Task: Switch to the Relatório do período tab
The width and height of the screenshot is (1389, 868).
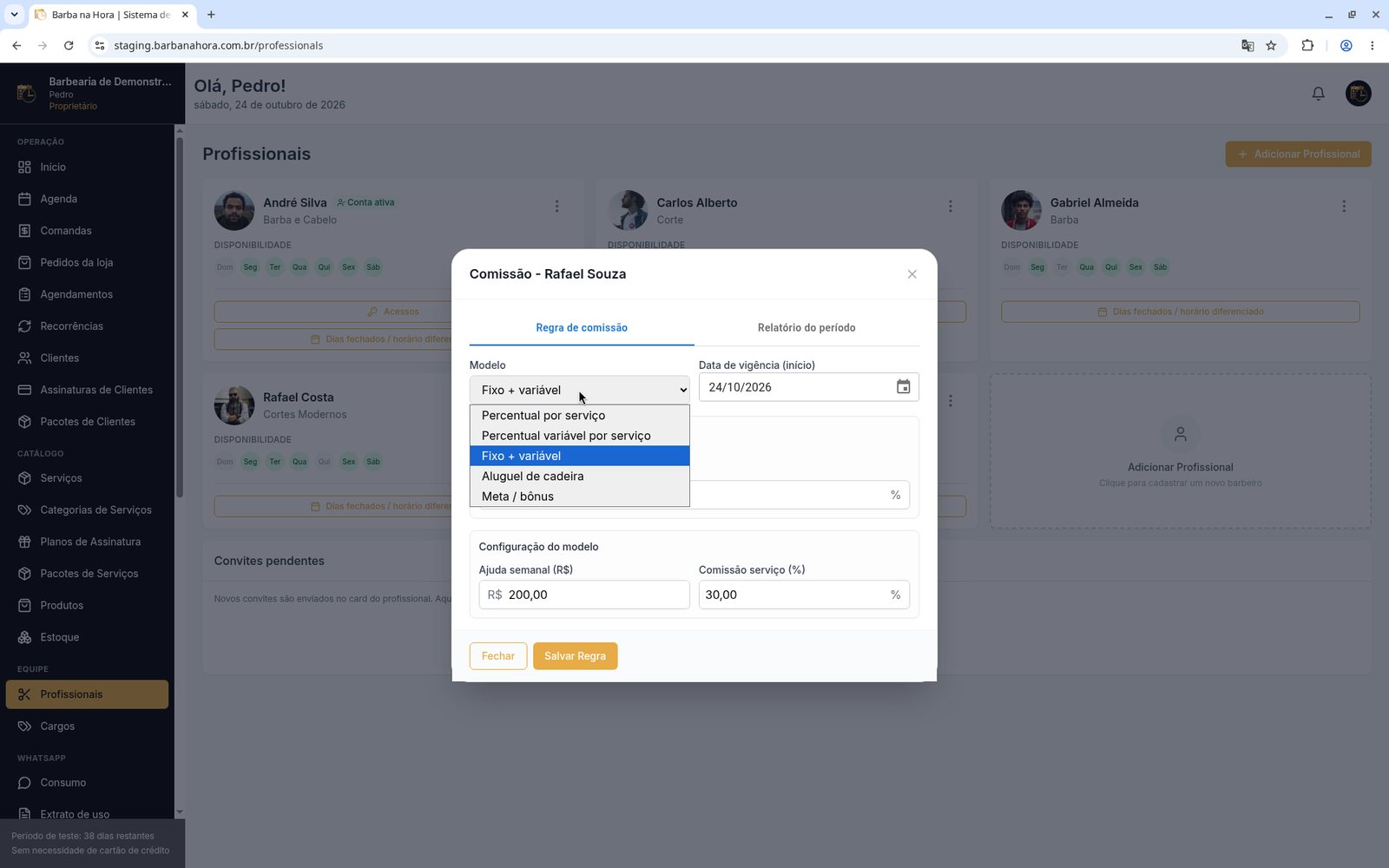Action: (x=806, y=327)
